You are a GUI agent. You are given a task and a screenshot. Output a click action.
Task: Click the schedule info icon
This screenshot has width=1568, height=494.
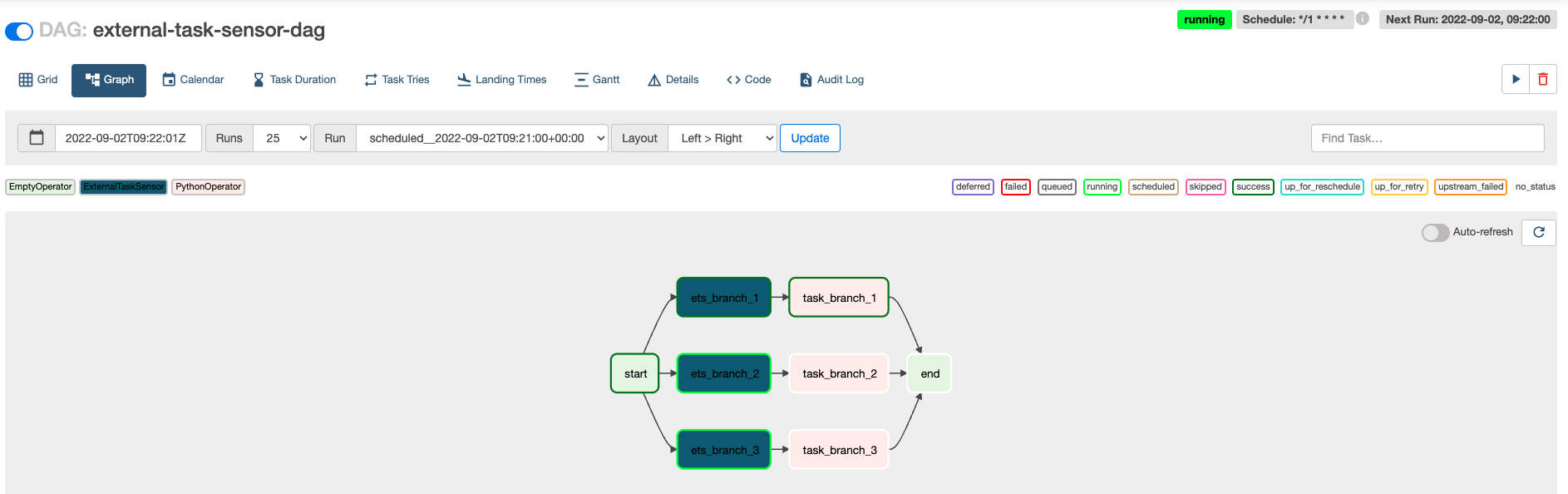click(x=1363, y=18)
